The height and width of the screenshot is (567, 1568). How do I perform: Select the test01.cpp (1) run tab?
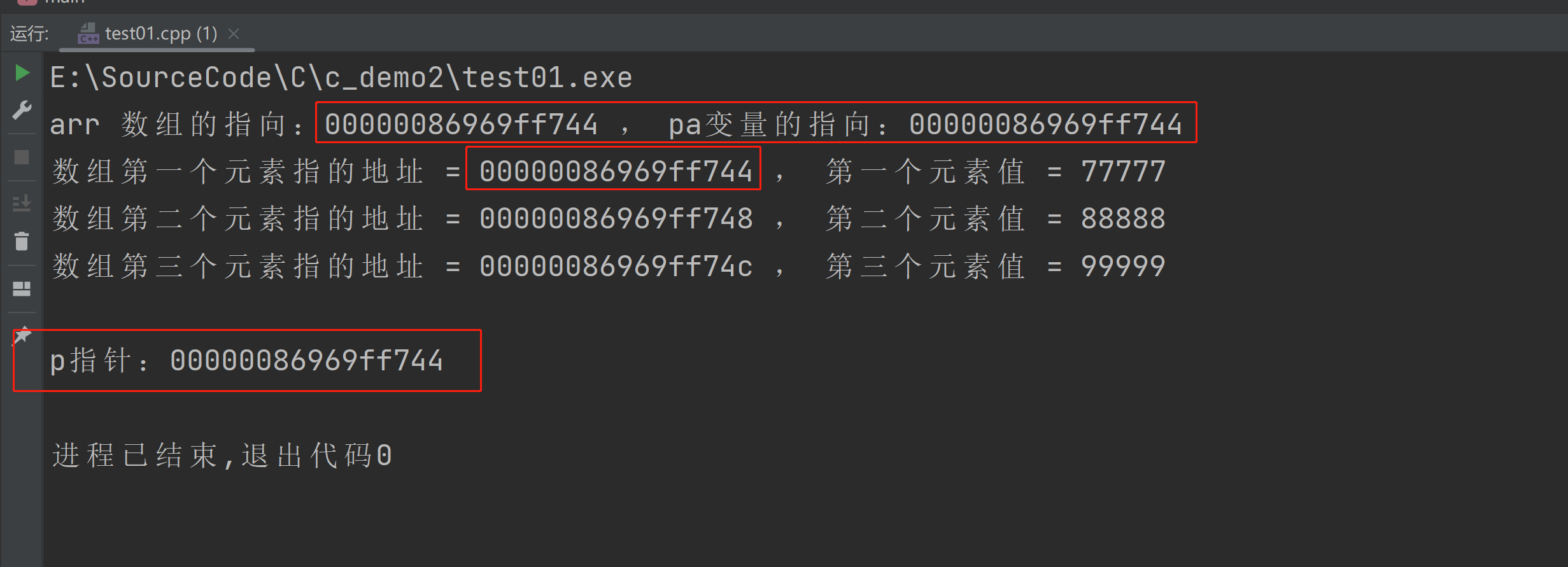(161, 33)
